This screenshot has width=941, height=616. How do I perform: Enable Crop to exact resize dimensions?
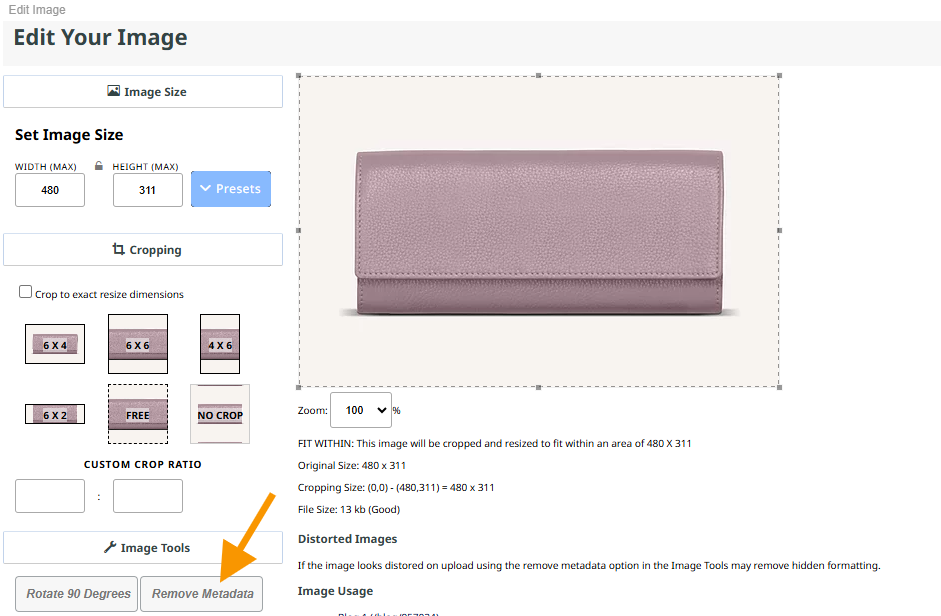26,292
